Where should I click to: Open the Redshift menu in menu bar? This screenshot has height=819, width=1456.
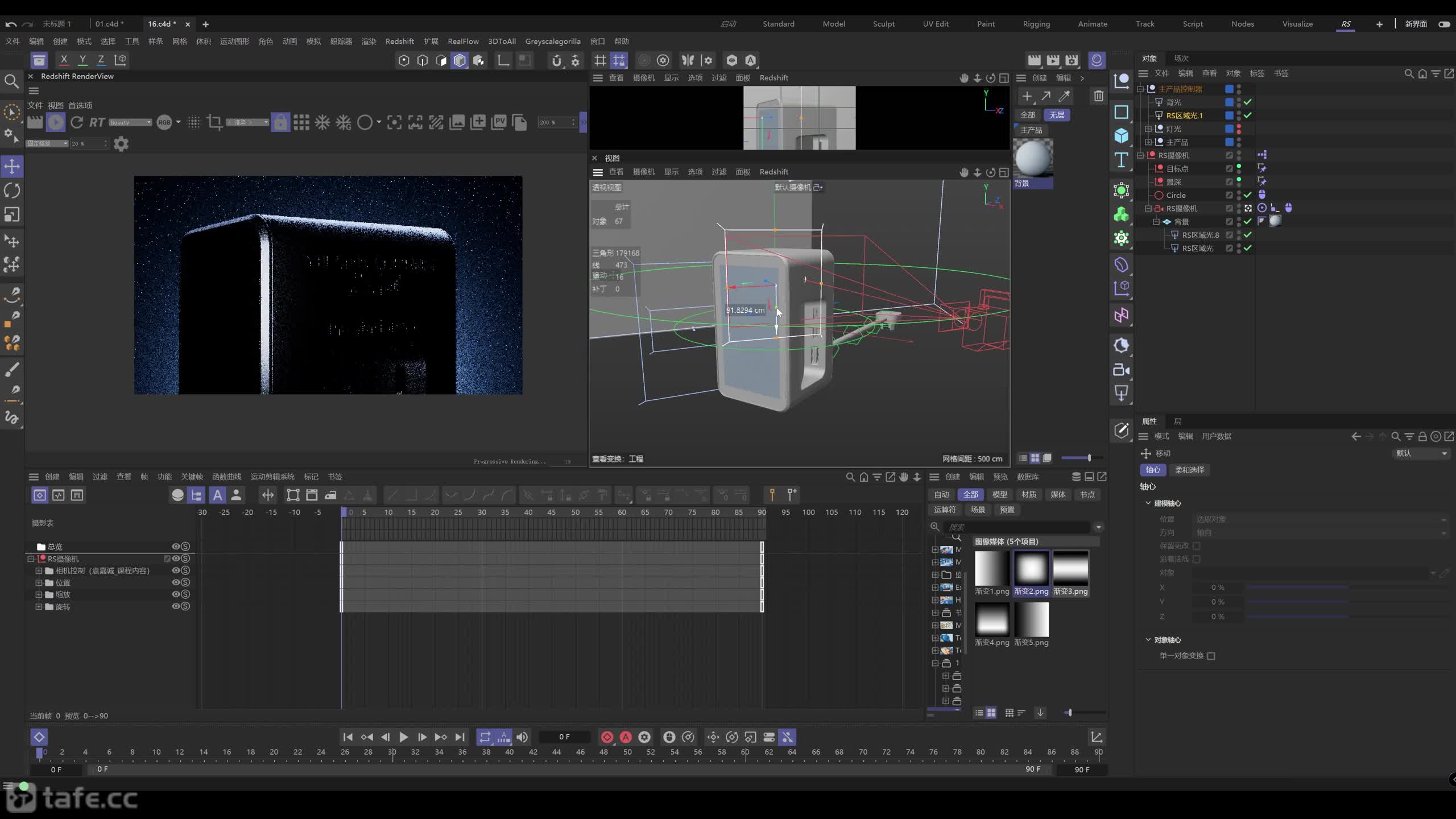(x=399, y=41)
